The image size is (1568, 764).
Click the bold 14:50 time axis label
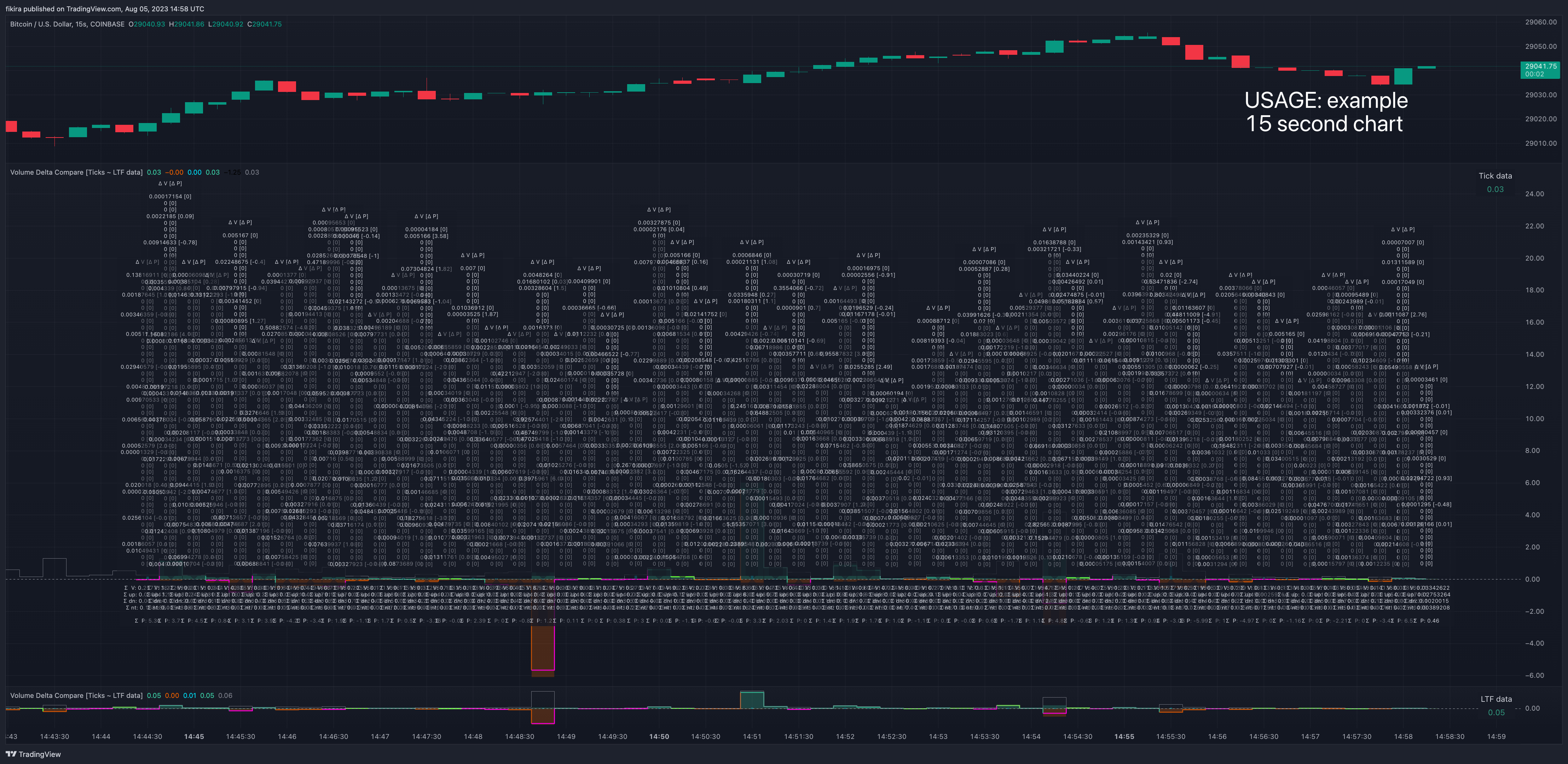(659, 737)
